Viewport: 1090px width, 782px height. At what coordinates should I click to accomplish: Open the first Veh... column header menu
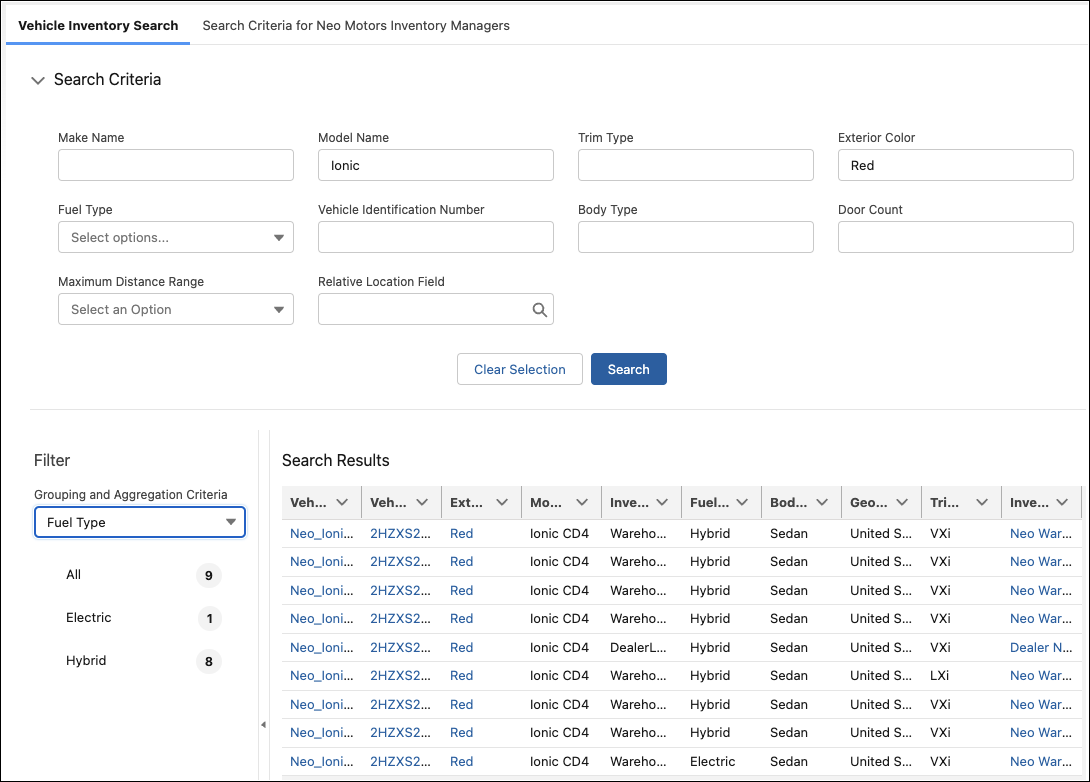[342, 503]
